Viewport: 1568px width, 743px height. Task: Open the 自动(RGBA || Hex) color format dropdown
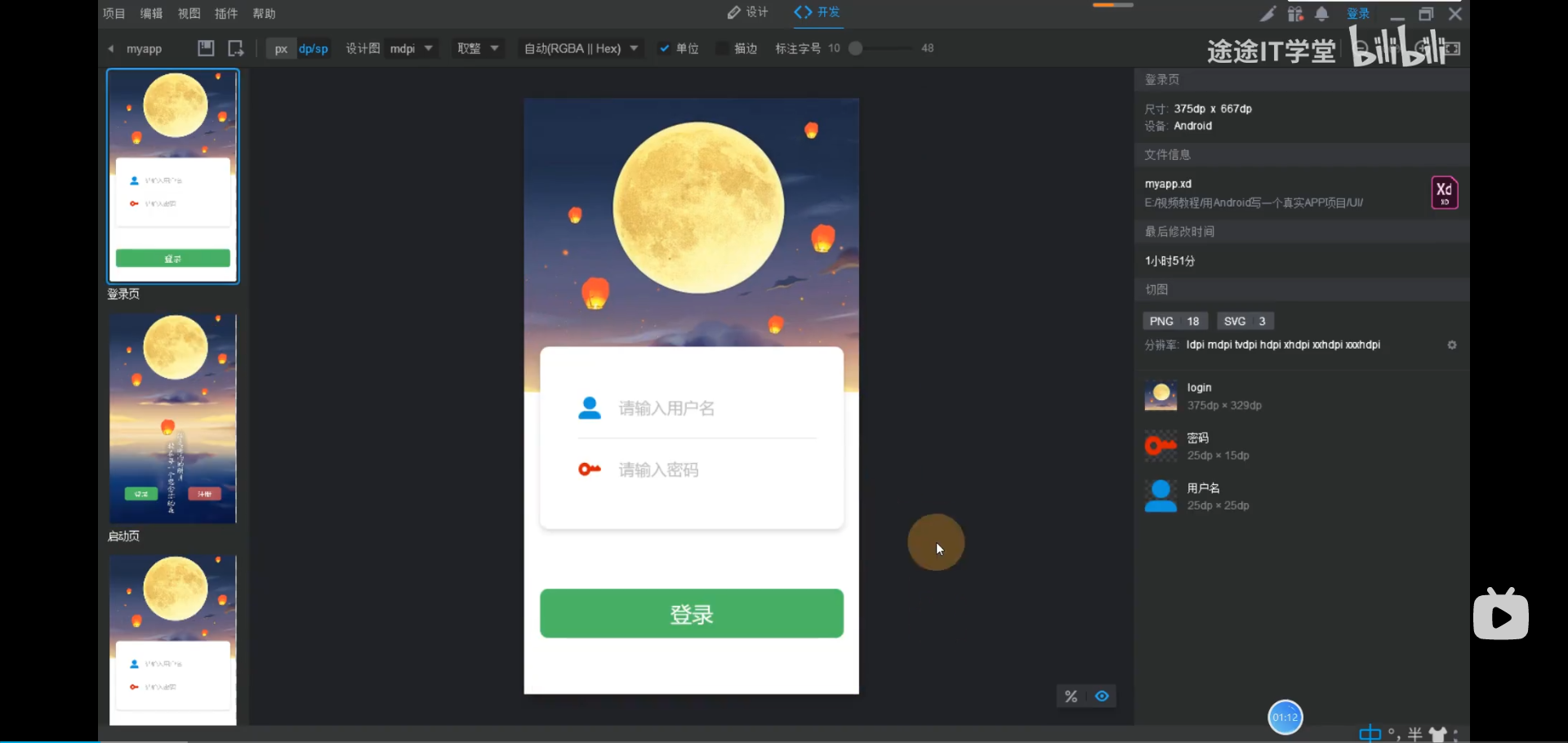click(581, 49)
